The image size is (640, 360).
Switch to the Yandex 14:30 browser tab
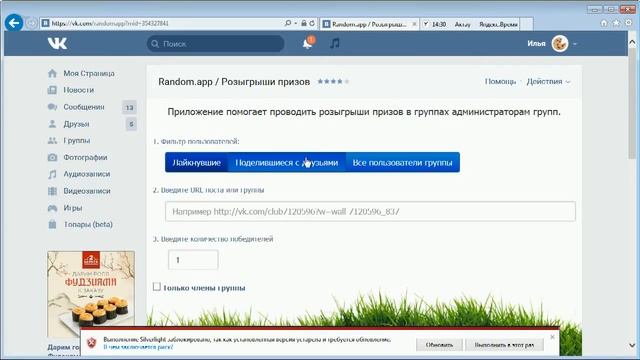(469, 24)
